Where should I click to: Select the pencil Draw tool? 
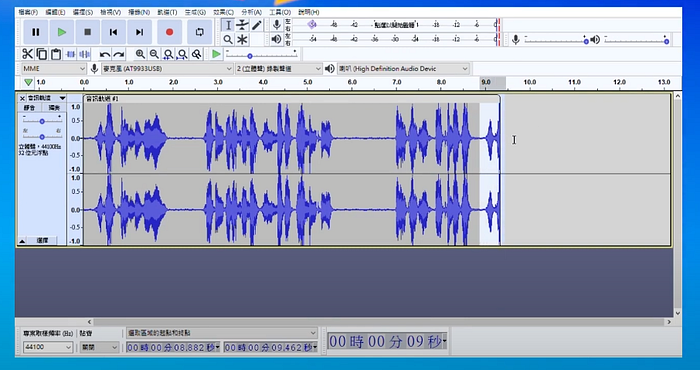point(256,25)
